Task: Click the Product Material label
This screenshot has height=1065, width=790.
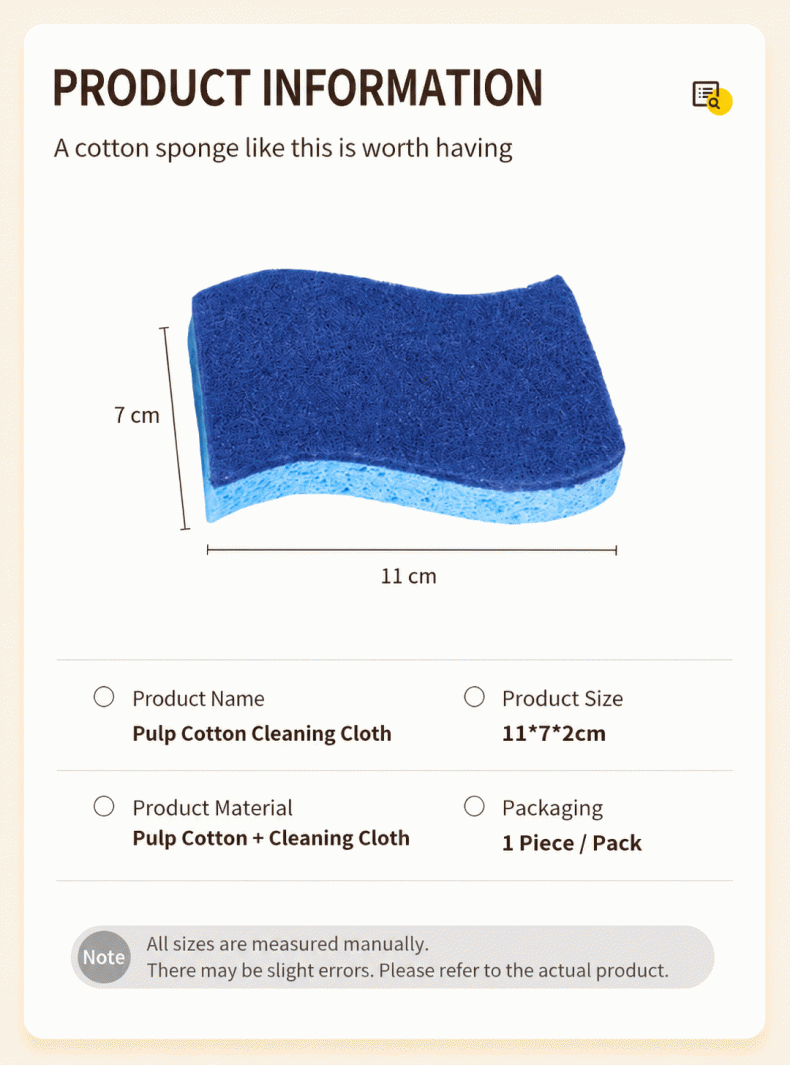Action: tap(213, 808)
